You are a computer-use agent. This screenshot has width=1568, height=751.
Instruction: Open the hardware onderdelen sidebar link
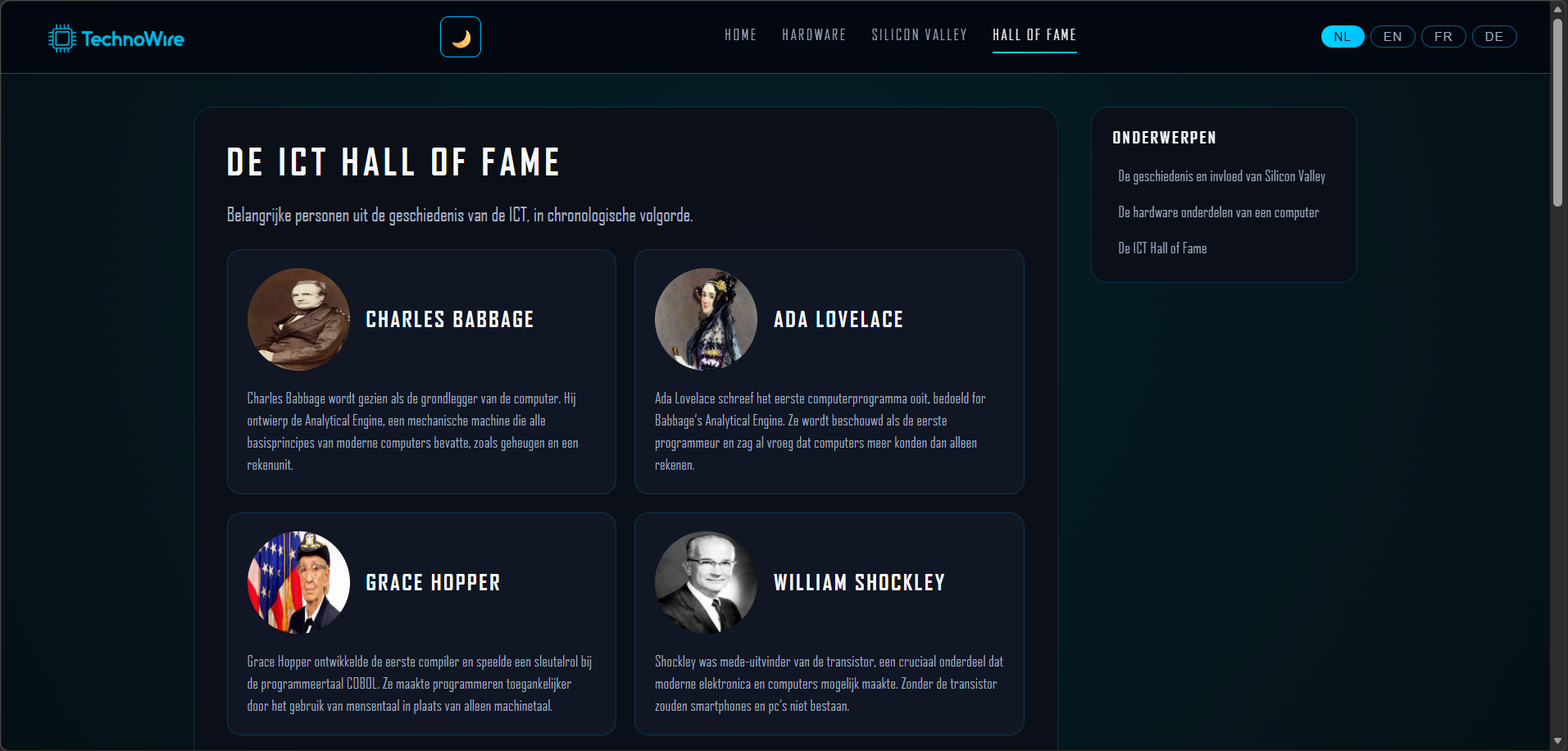click(1218, 212)
